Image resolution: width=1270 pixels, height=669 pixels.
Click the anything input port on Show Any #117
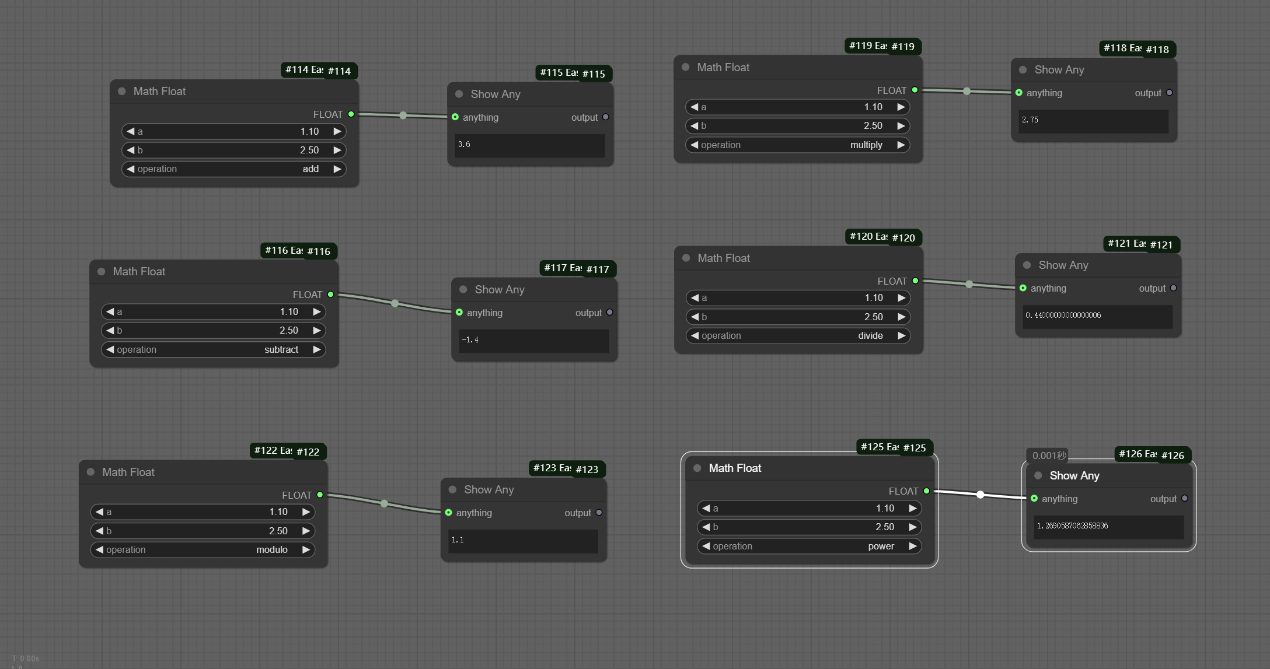click(x=459, y=313)
